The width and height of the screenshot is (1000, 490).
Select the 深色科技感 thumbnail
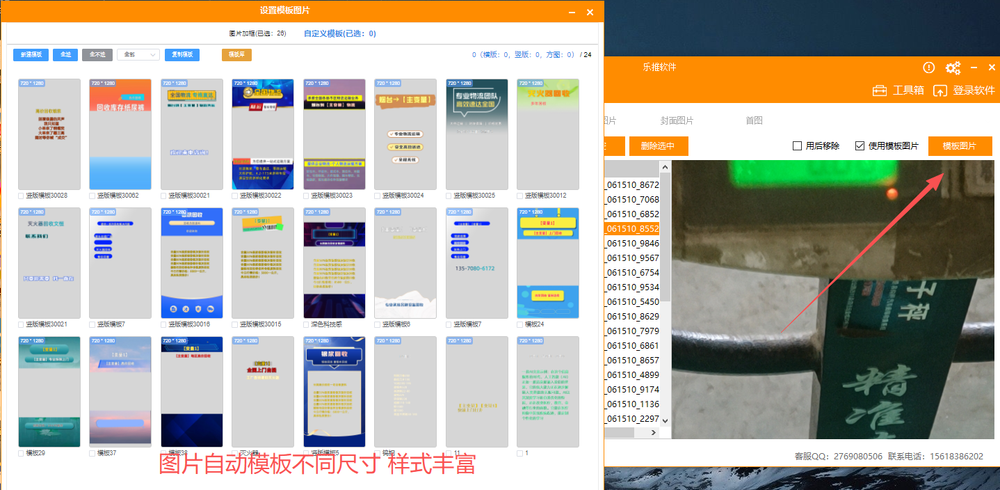coord(334,263)
